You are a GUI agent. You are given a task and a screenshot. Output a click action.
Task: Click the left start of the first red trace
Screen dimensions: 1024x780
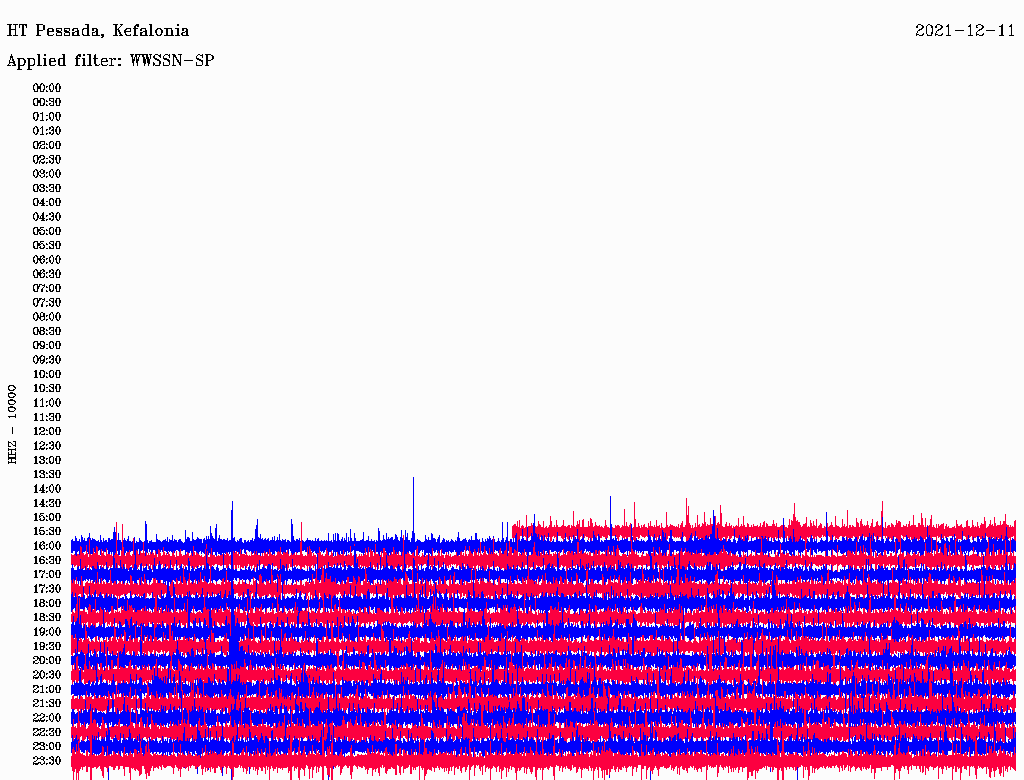pos(514,530)
